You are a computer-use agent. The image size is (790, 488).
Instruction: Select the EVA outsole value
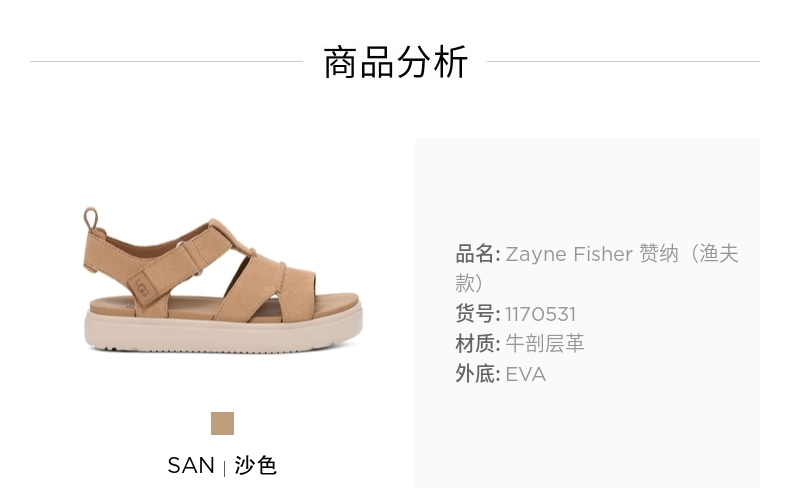[525, 374]
